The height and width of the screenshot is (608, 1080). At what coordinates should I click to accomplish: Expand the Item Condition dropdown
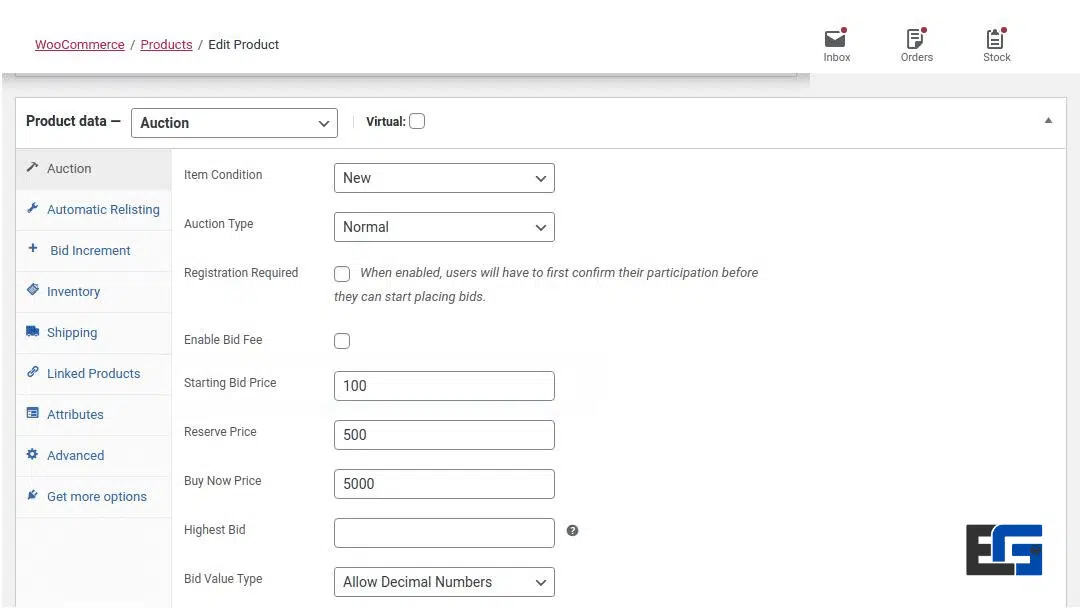444,178
